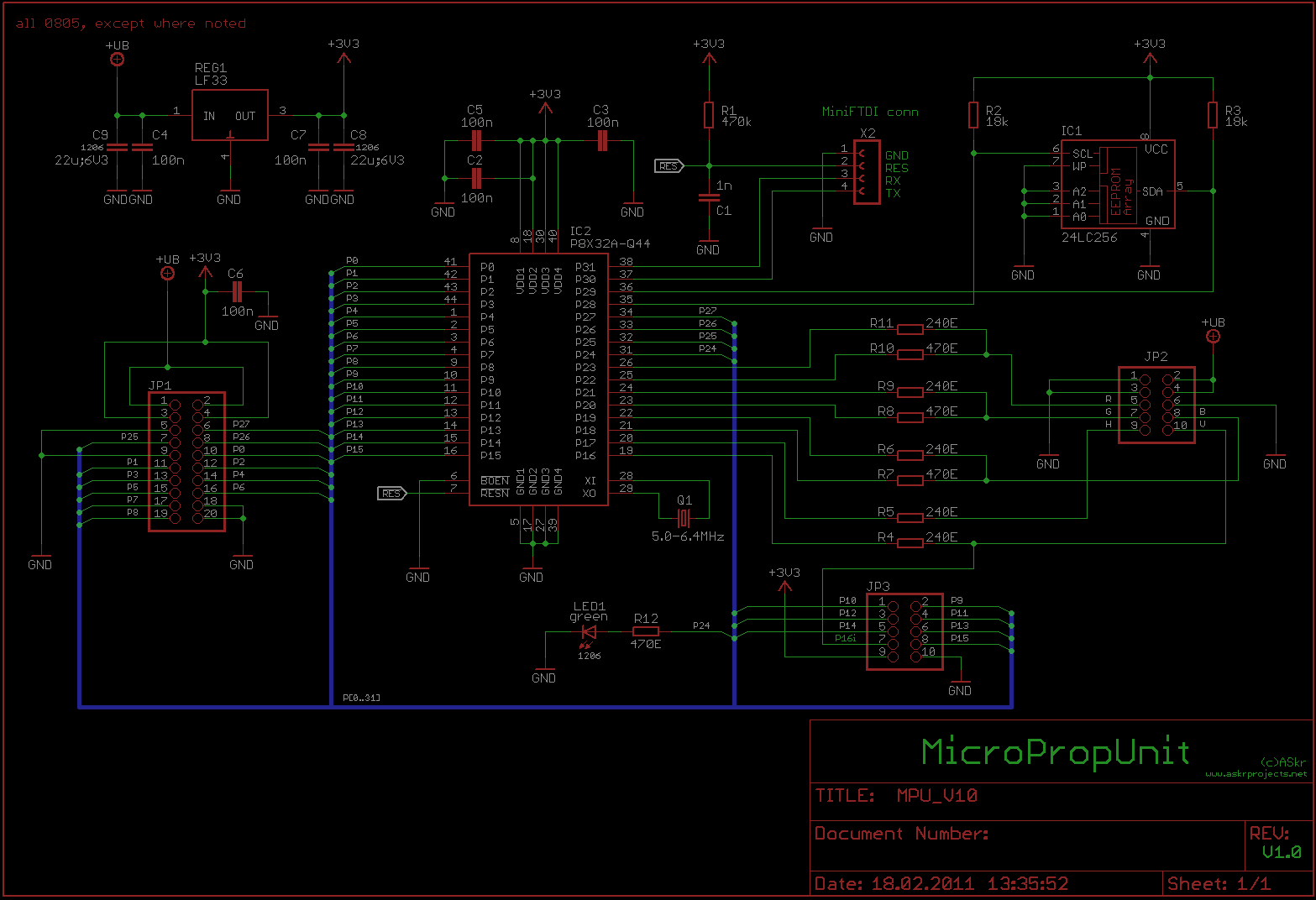Screen dimensions: 1316x900
Task: Click the P[0..31] bus label
Action: pos(362,698)
